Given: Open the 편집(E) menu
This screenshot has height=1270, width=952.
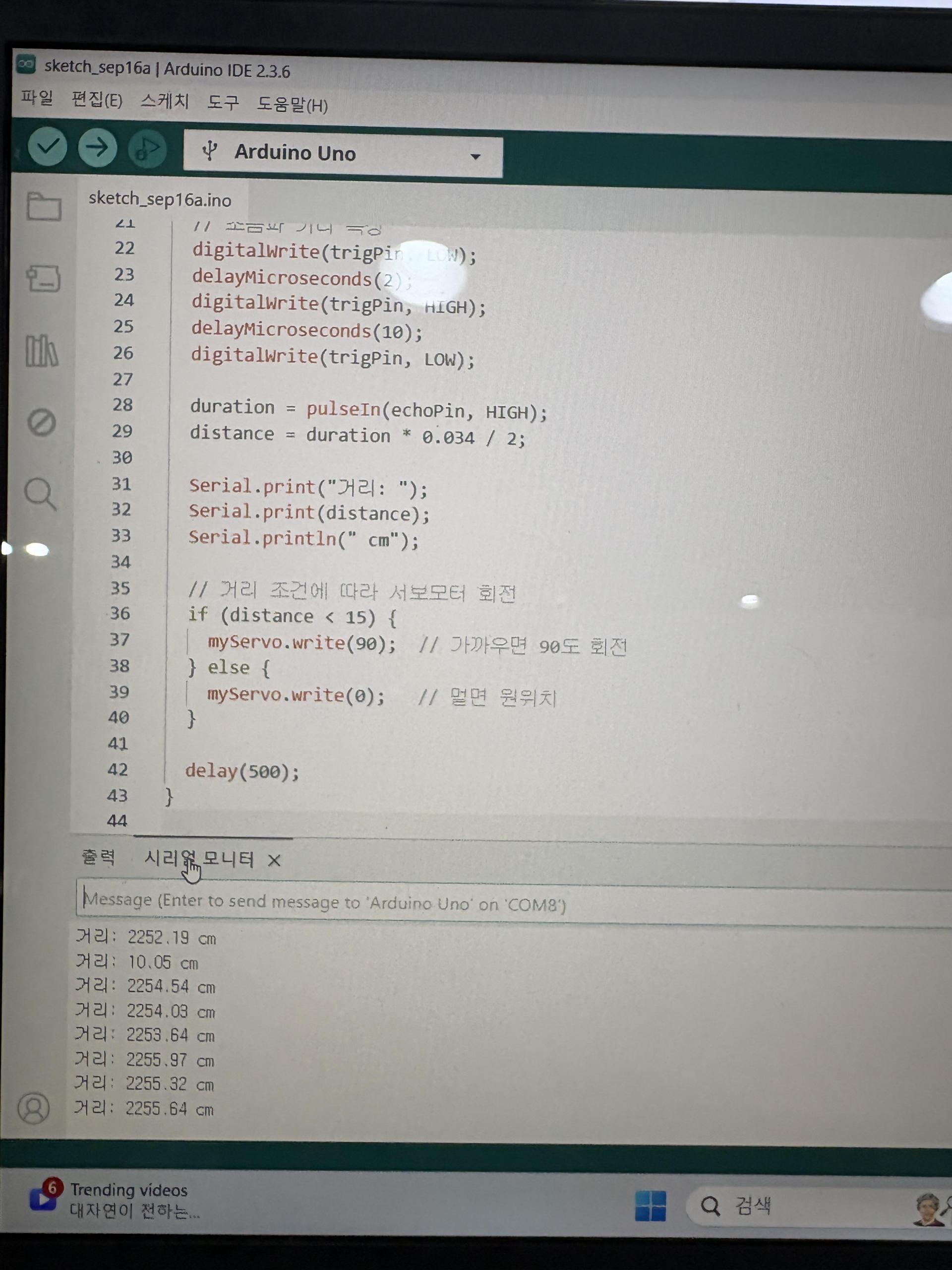Looking at the screenshot, I should click(96, 100).
